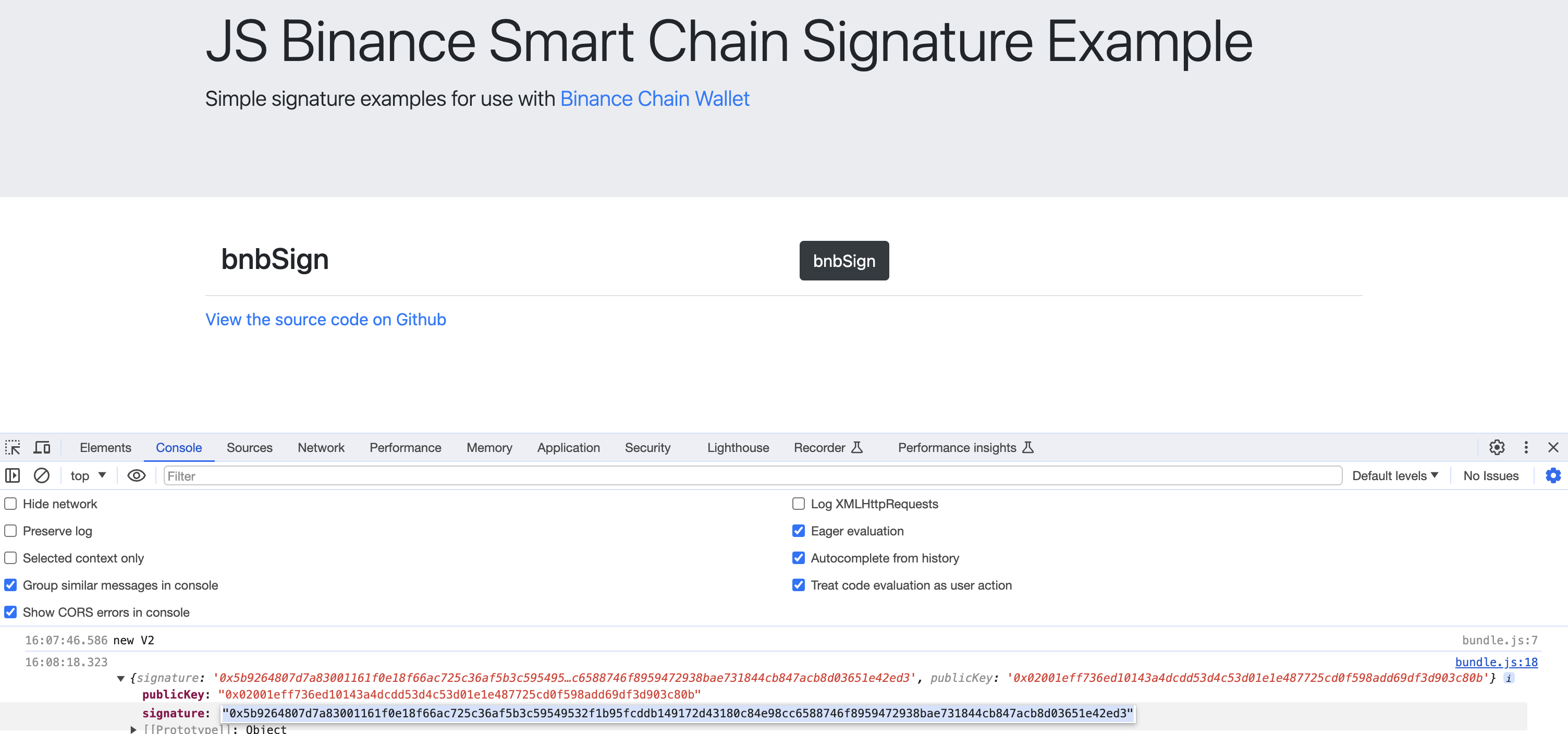Image resolution: width=1568 pixels, height=734 pixels.
Task: Disable Show CORS errors in console
Action: point(10,613)
